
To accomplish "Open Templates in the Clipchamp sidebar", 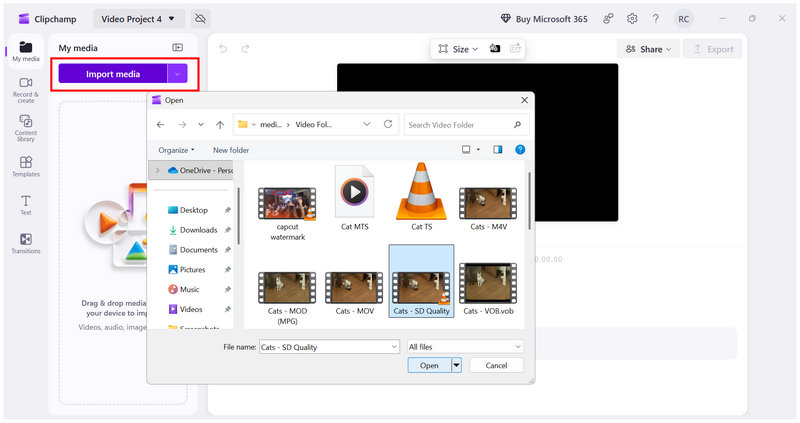I will 26,166.
